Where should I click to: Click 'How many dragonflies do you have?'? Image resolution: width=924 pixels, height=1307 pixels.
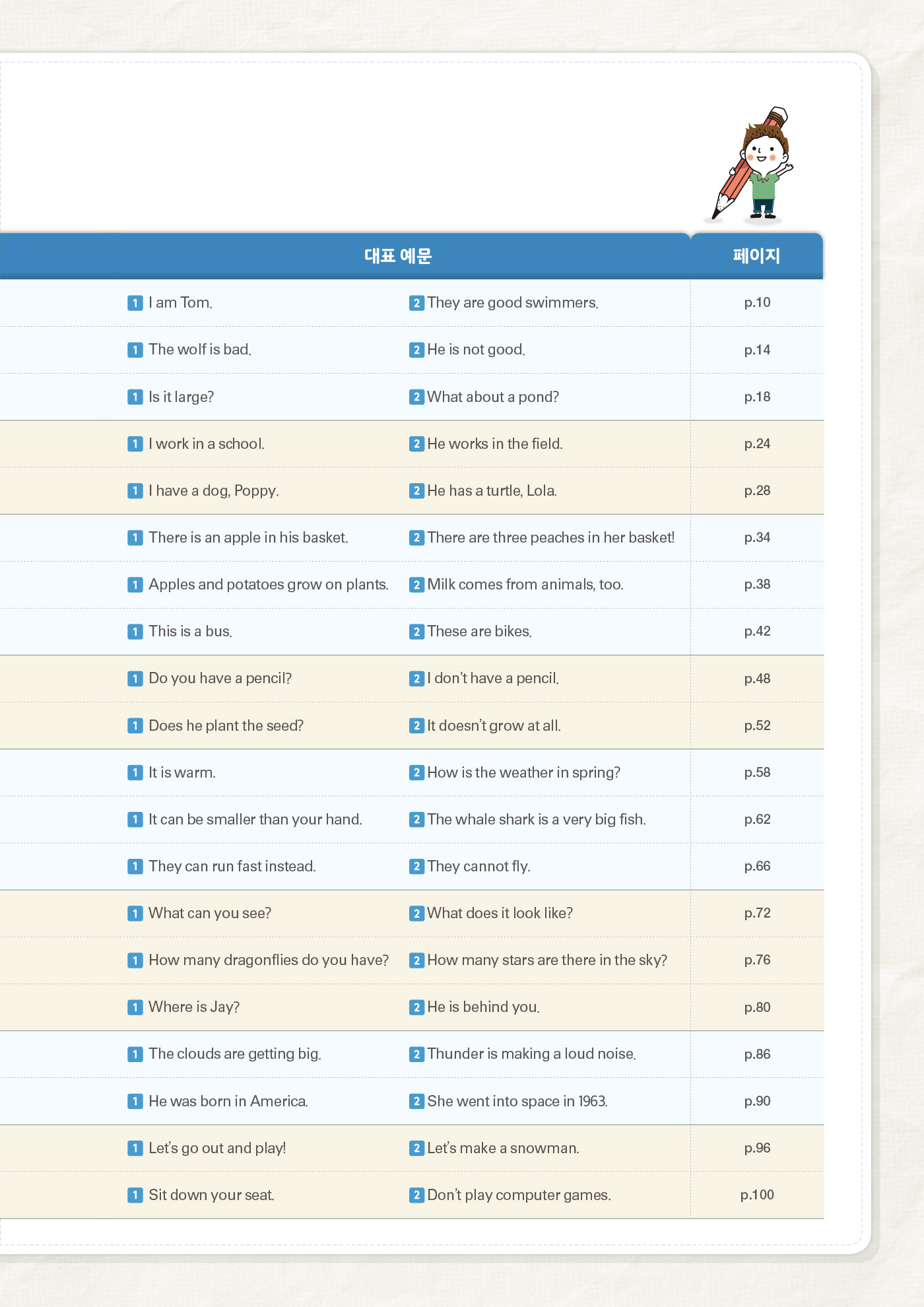click(x=269, y=960)
